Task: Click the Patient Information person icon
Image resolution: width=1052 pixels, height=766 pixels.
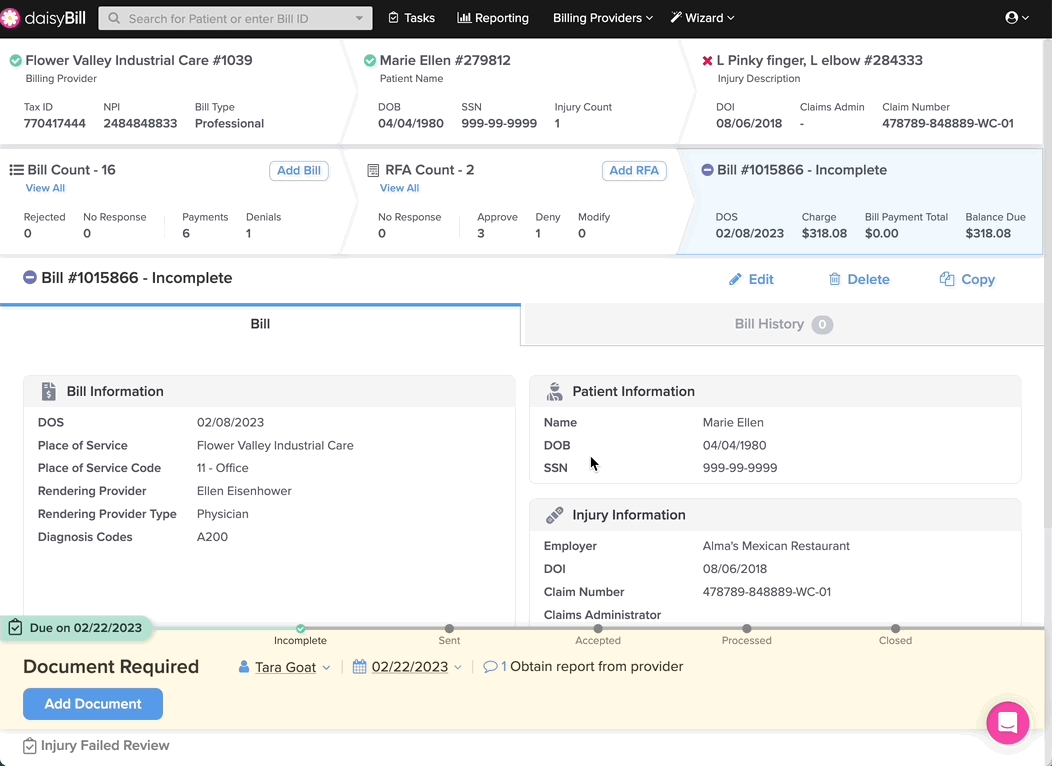Action: [x=554, y=391]
